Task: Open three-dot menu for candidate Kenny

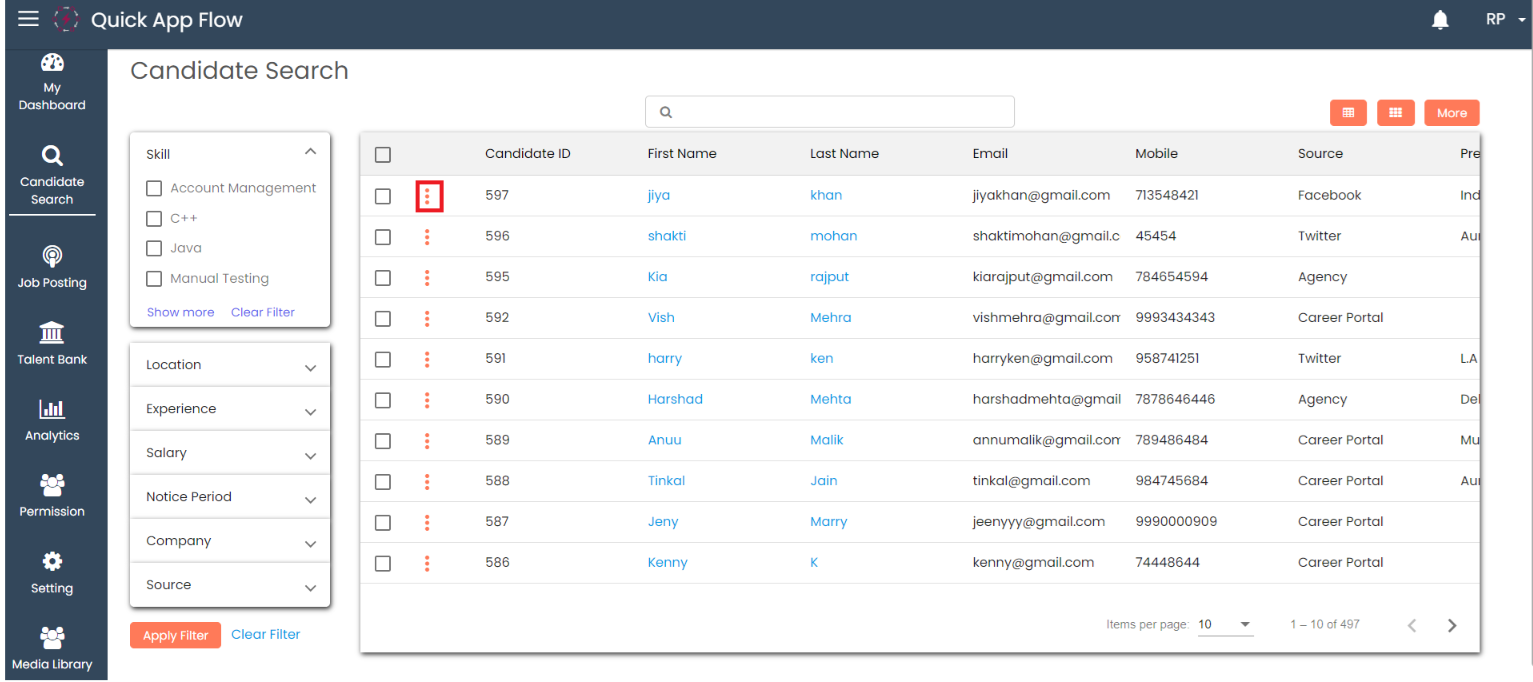Action: 427,563
